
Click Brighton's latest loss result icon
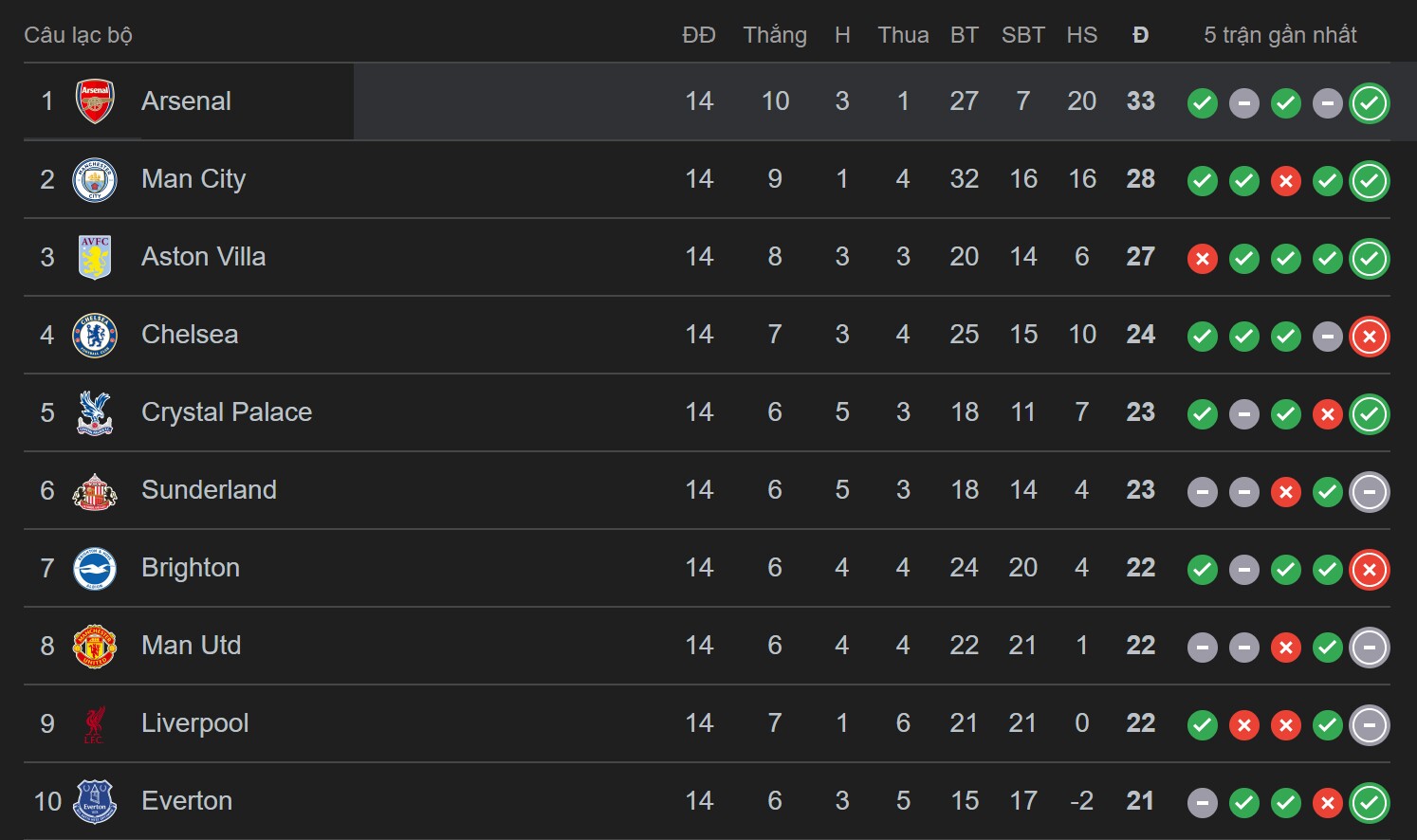click(x=1369, y=569)
